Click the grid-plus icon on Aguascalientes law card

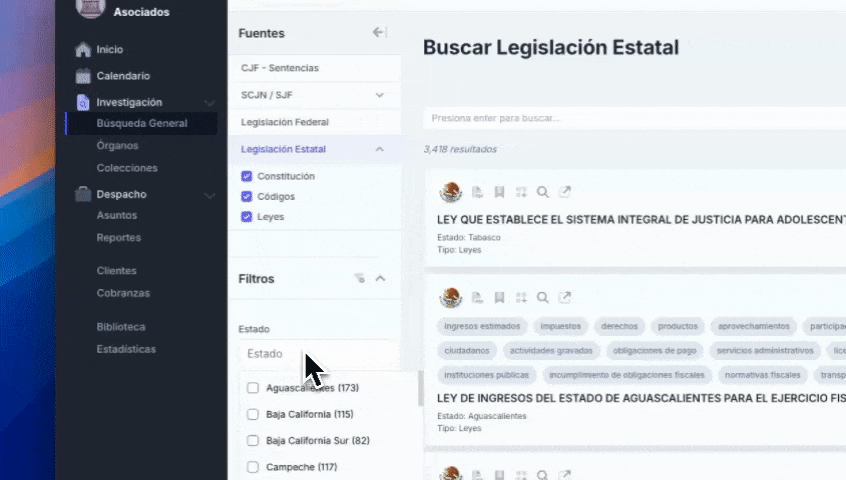(x=521, y=297)
